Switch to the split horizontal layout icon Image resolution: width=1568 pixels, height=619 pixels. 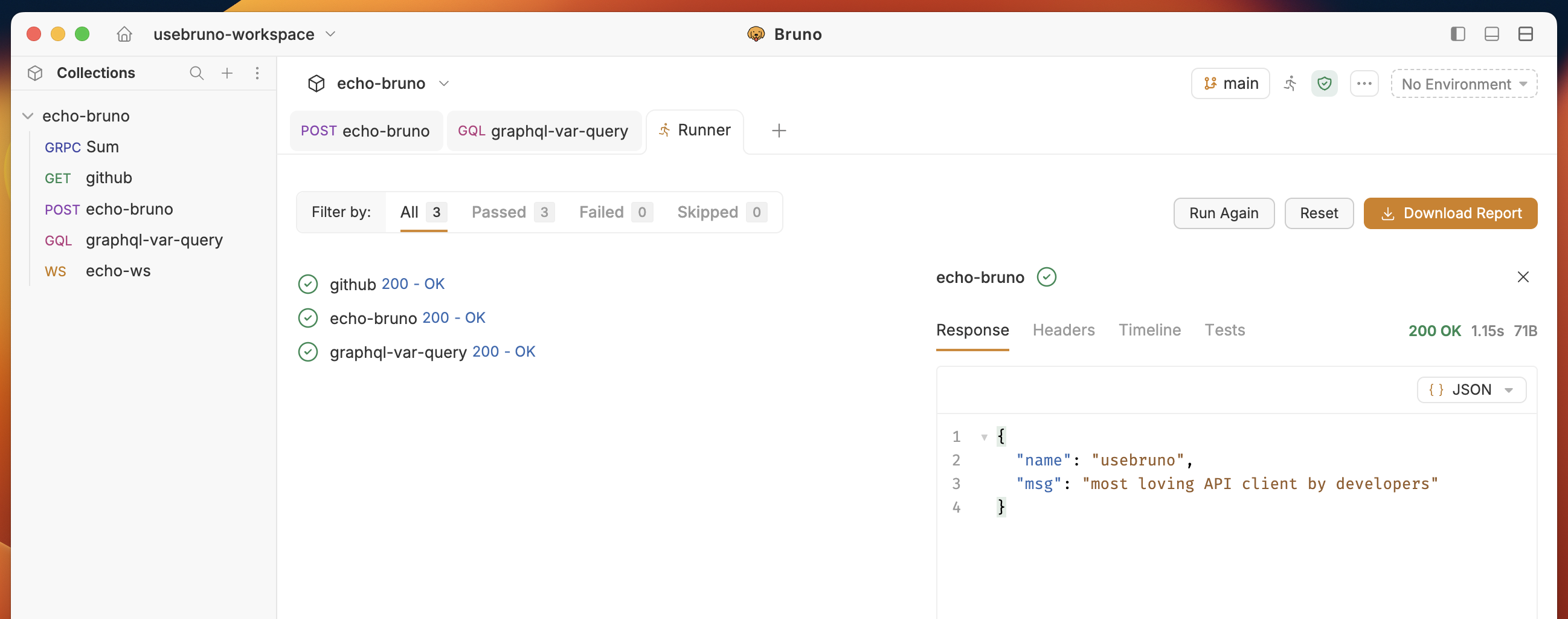pos(1526,34)
